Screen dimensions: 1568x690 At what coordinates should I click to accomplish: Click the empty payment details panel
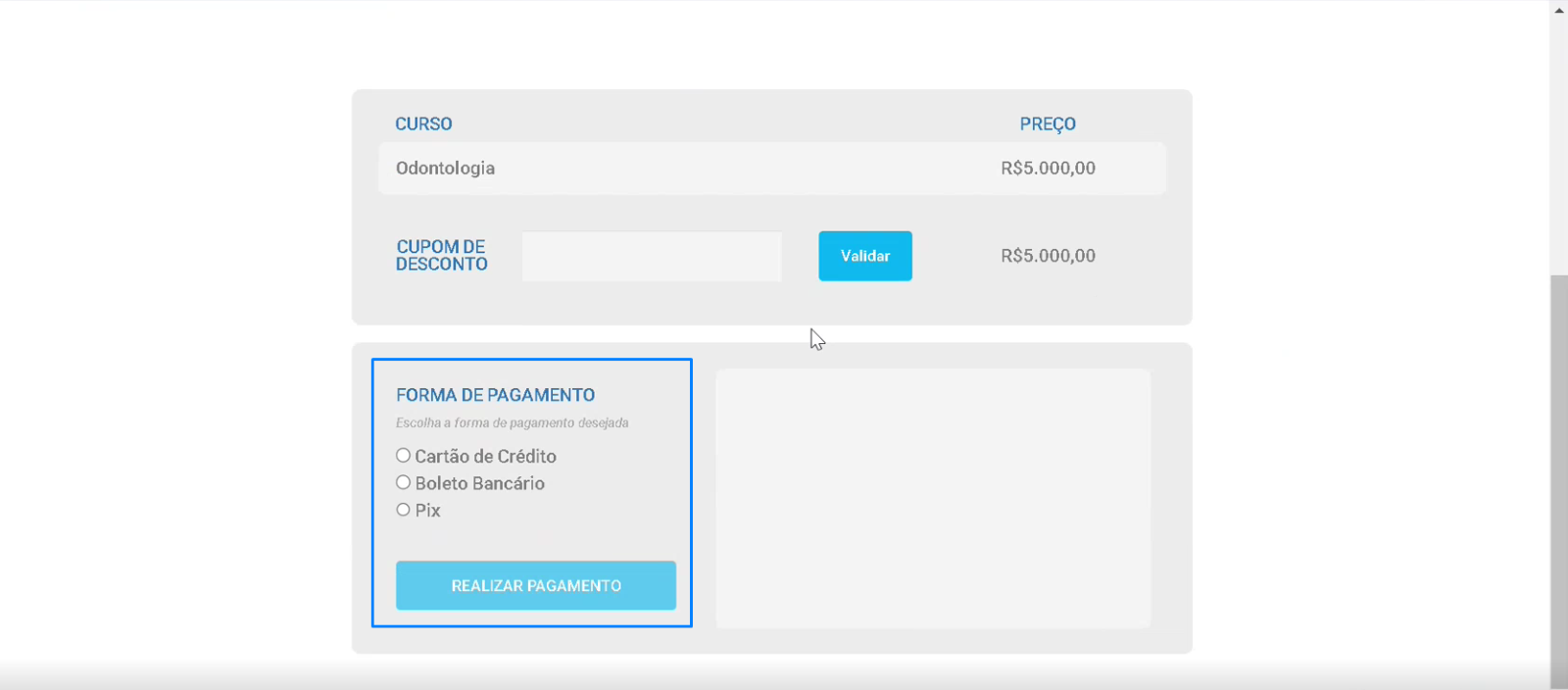coord(933,498)
